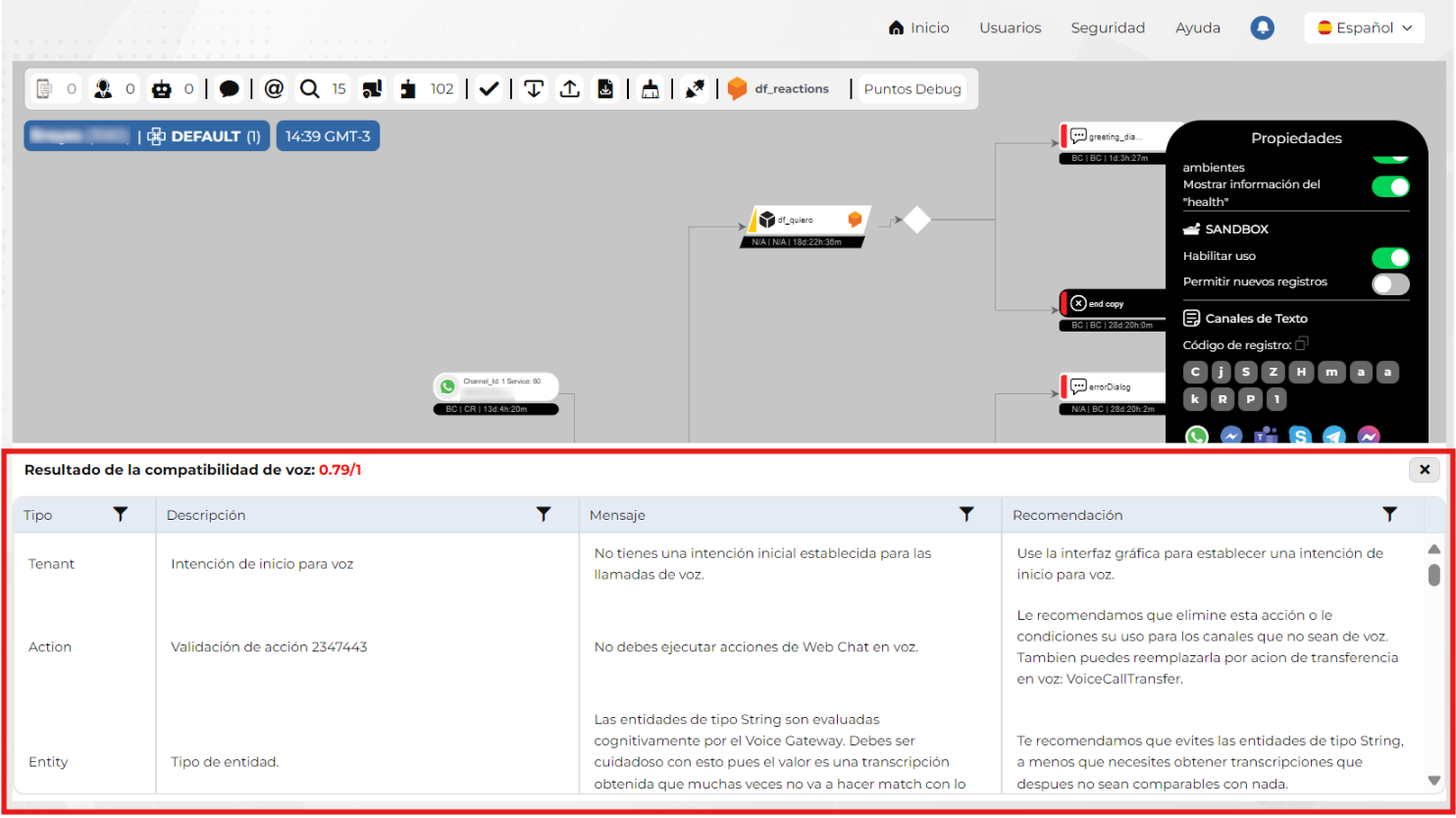Image resolution: width=1456 pixels, height=818 pixels.
Task: Click the agent user icon in toolbar
Action: (103, 89)
